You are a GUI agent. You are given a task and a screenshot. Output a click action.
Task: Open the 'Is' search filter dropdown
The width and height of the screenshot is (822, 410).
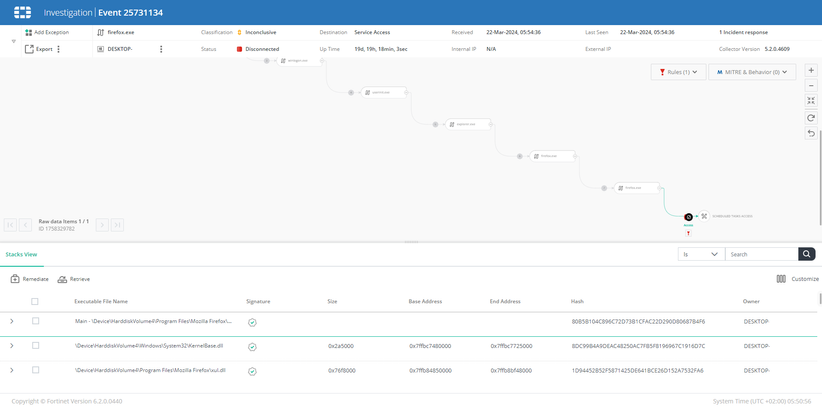700,255
